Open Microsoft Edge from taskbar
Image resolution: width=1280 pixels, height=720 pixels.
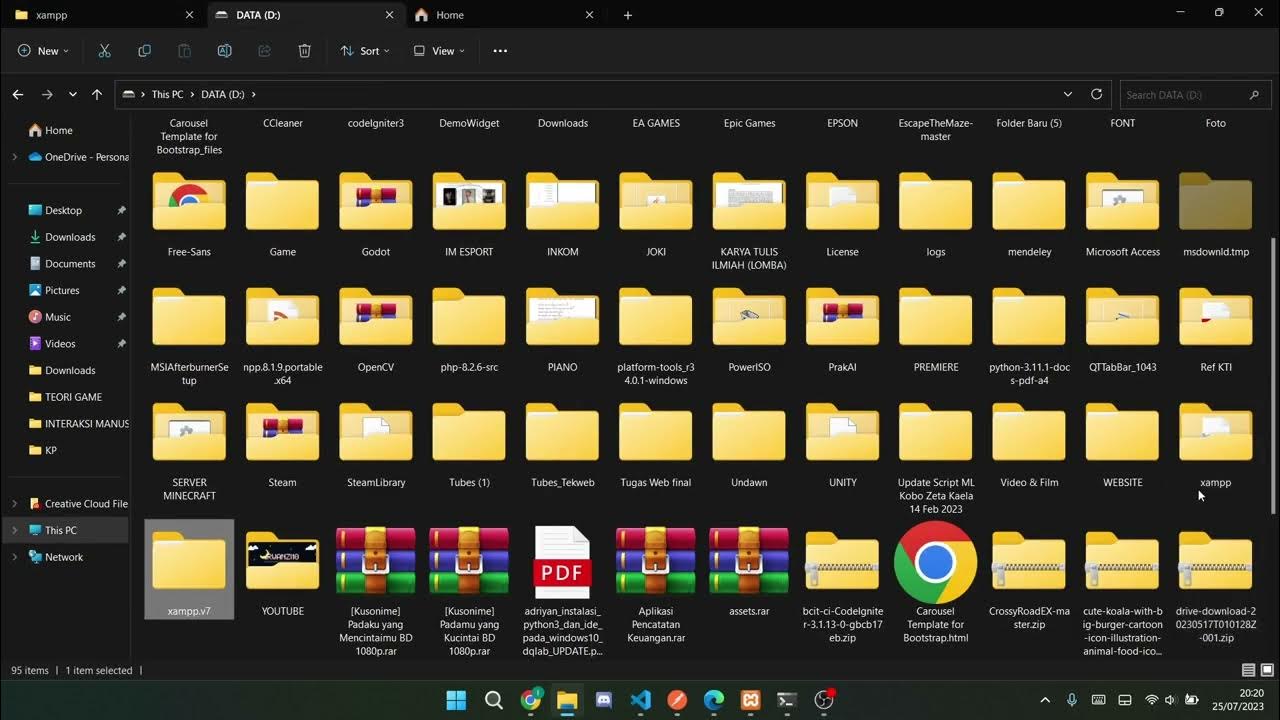click(713, 700)
